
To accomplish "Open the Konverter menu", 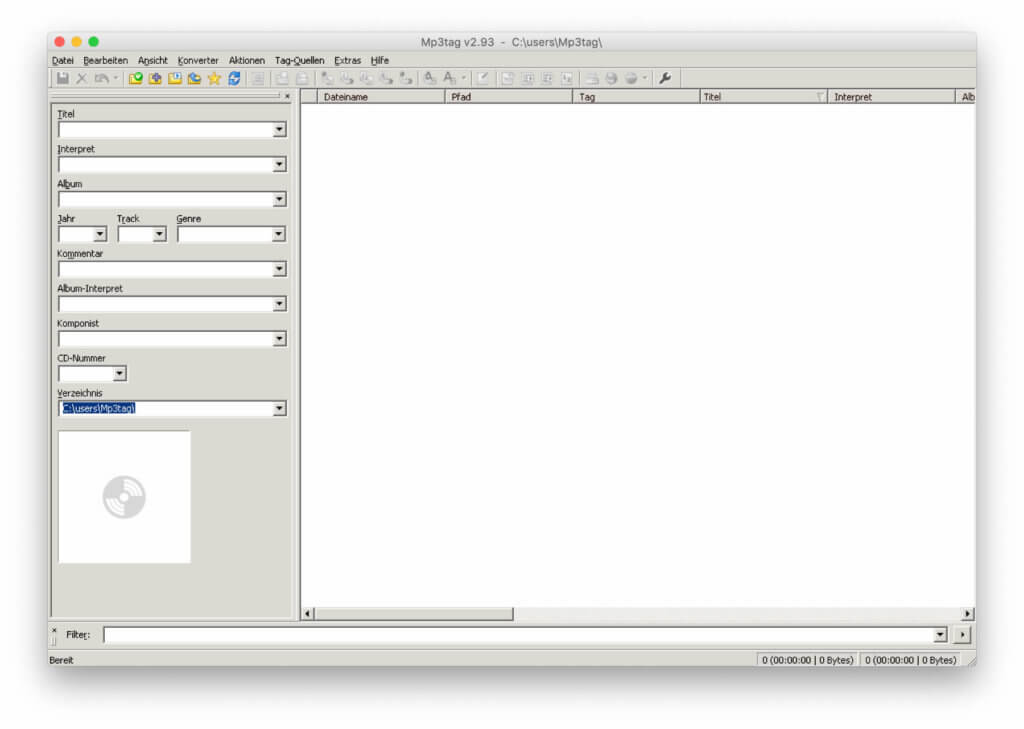I will (x=198, y=60).
